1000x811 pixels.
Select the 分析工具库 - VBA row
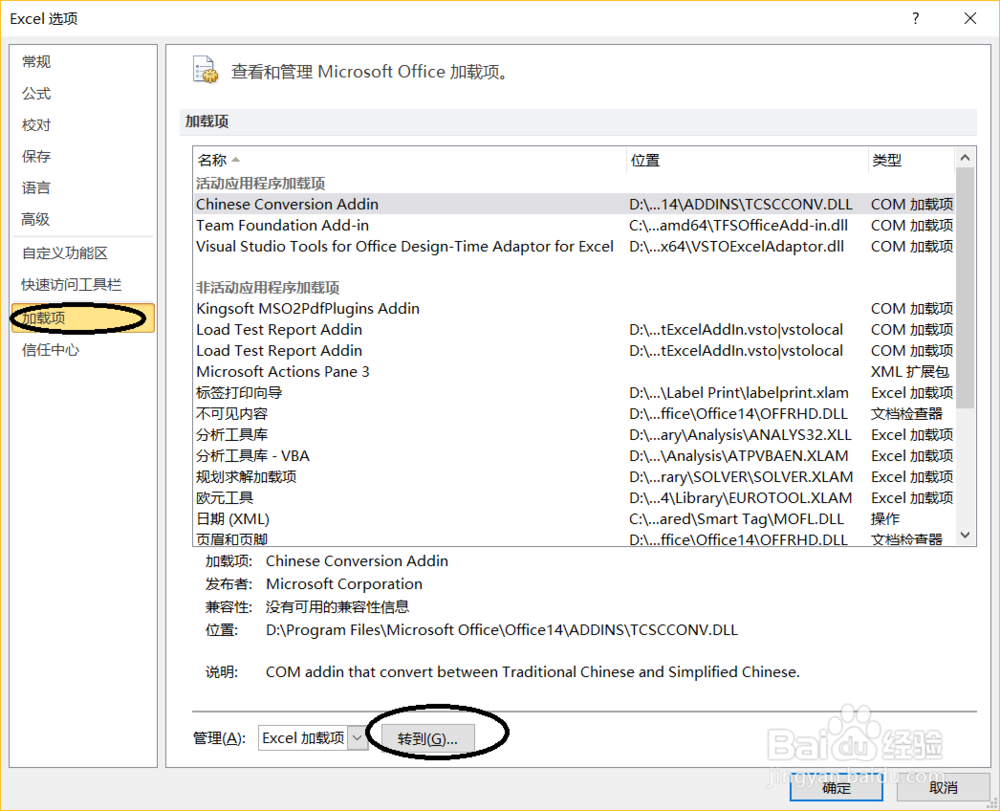click(x=574, y=456)
